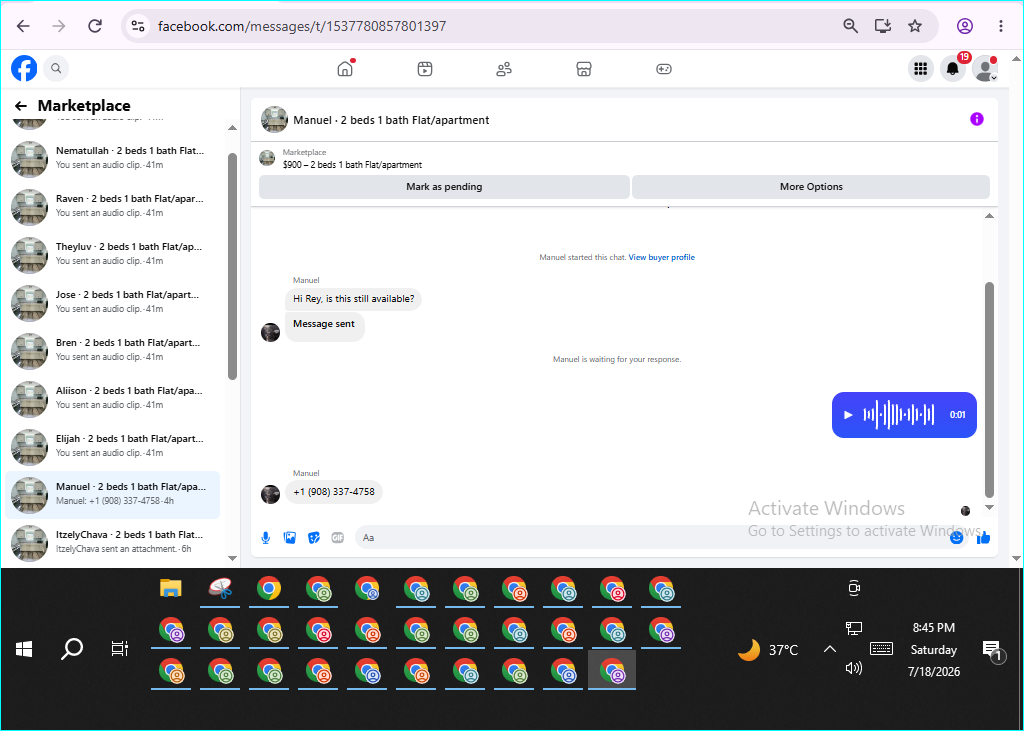The image size is (1024, 731).
Task: Open the Facebook logo home link
Action: pos(24,68)
